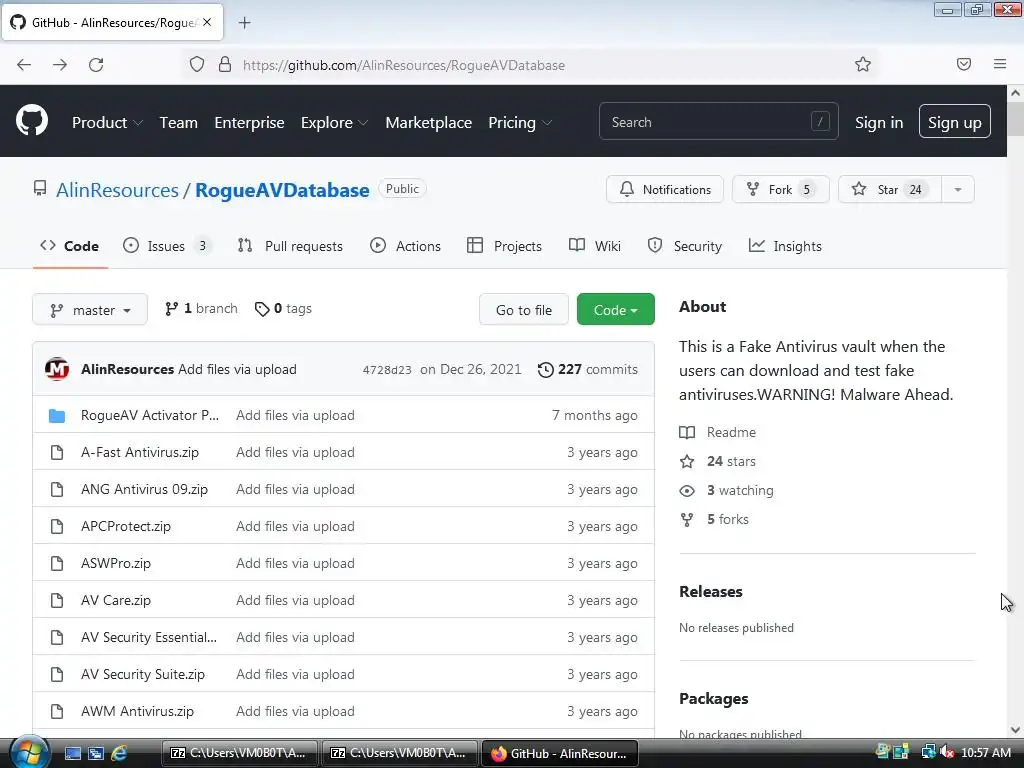Click the commits history clock icon

[x=545, y=370]
